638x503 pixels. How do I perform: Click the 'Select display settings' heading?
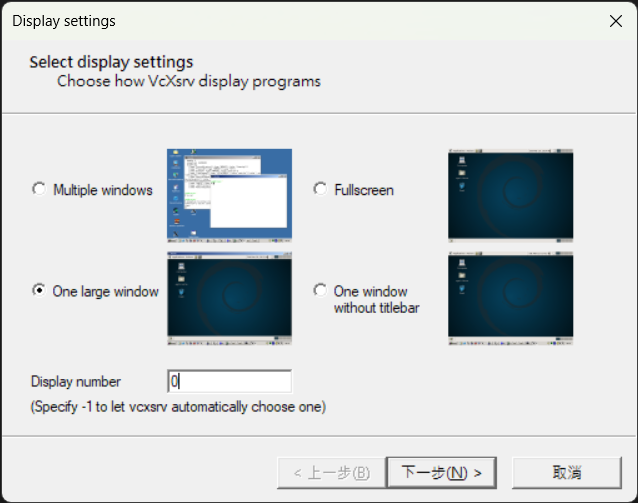[x=111, y=62]
